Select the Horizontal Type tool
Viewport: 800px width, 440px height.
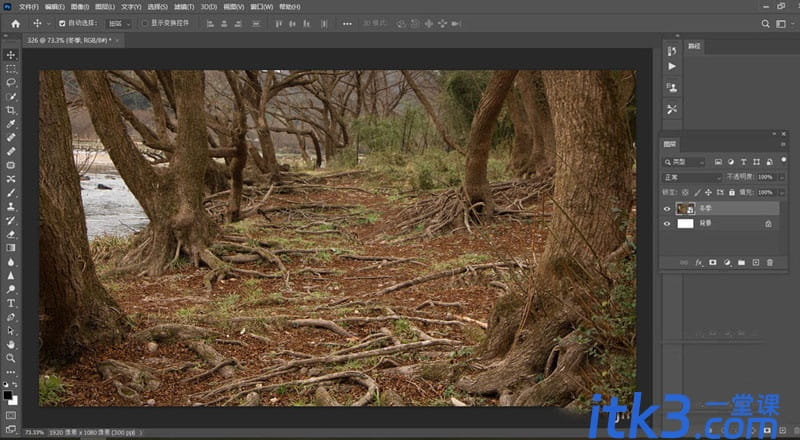(11, 303)
